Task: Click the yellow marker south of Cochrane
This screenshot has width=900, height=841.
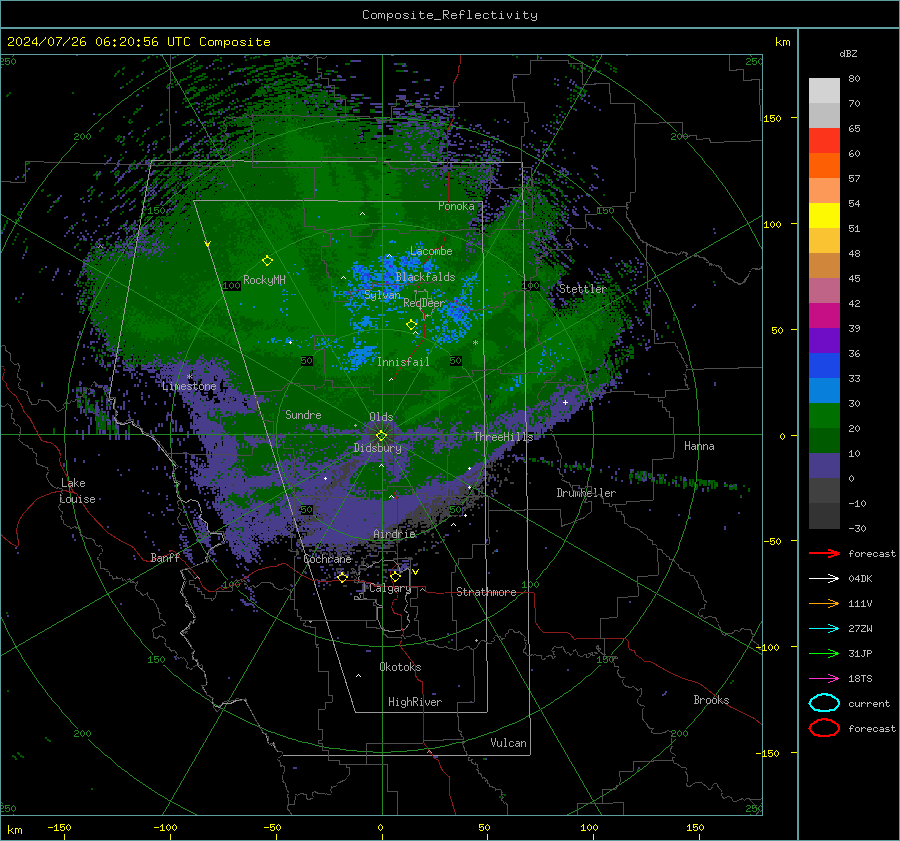Action: coord(342,578)
